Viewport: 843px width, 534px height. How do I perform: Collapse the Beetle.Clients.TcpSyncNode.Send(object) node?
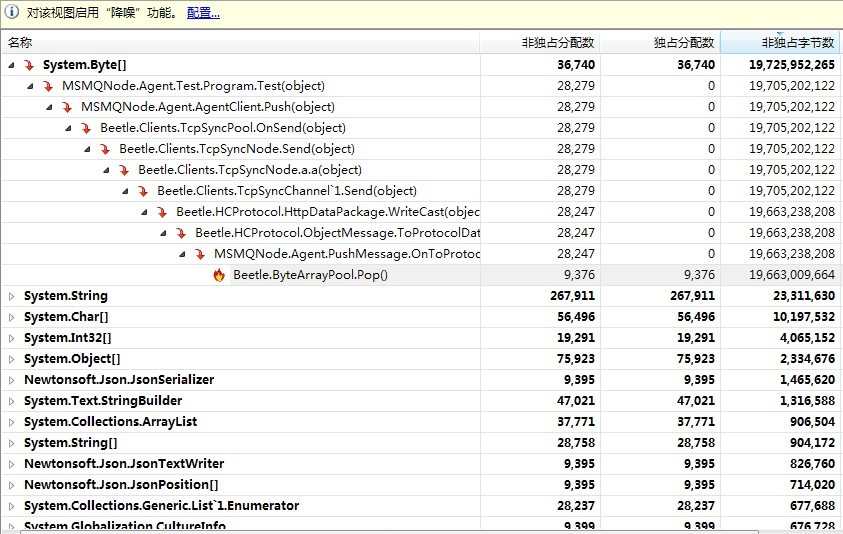pyautogui.click(x=88, y=149)
